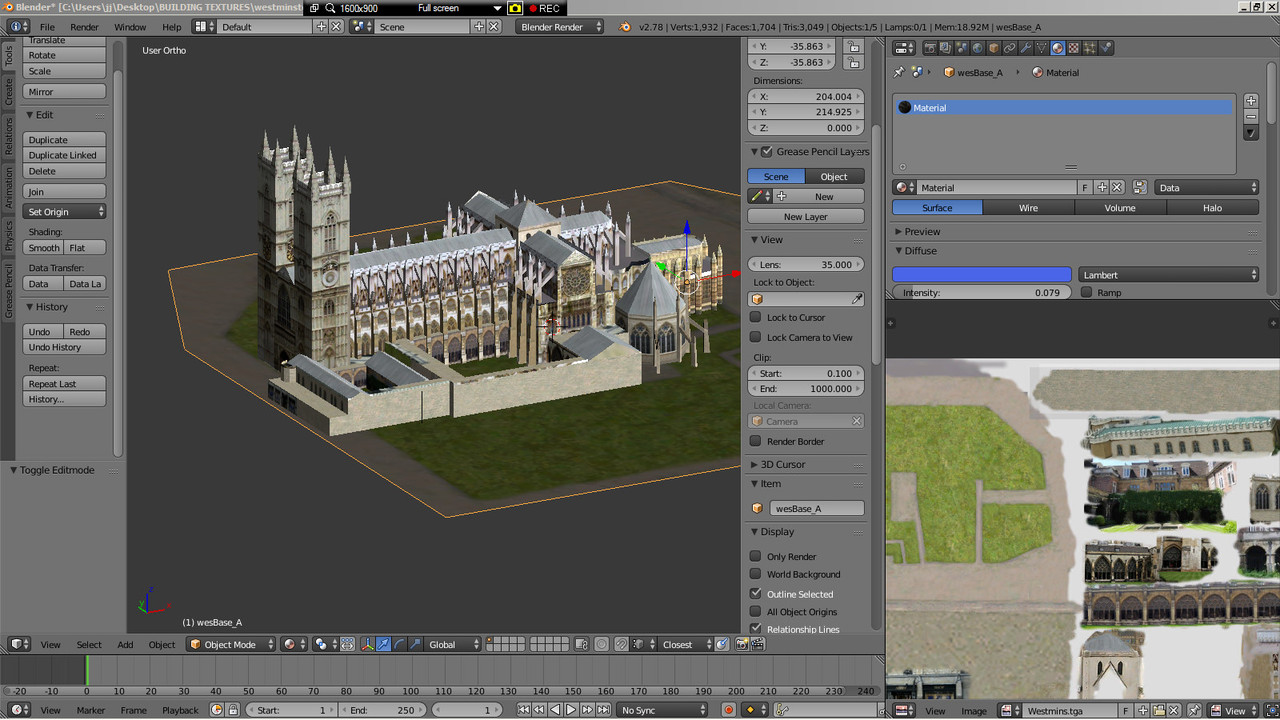Viewport: 1280px width, 720px height.
Task: Click the Render camera properties icon
Action: click(x=929, y=48)
